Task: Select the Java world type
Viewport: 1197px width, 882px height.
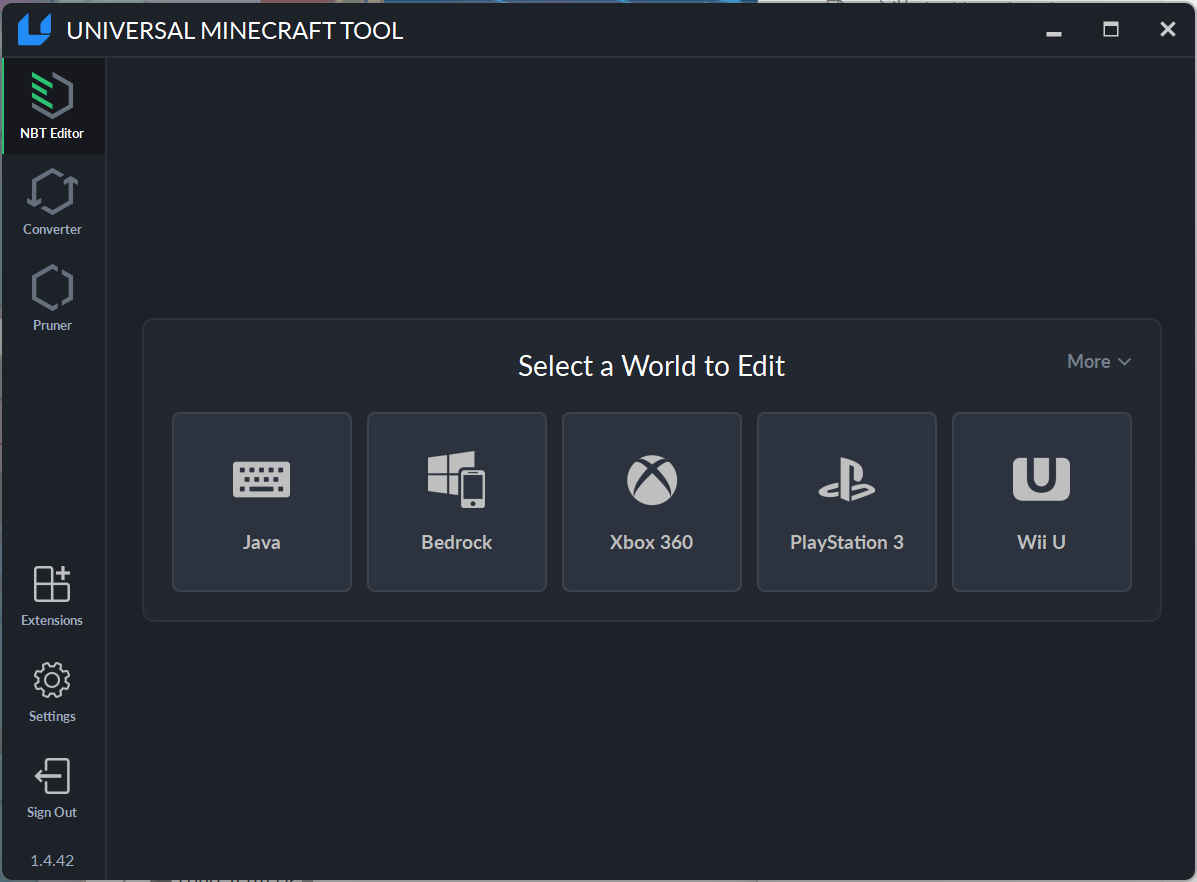Action: point(262,502)
